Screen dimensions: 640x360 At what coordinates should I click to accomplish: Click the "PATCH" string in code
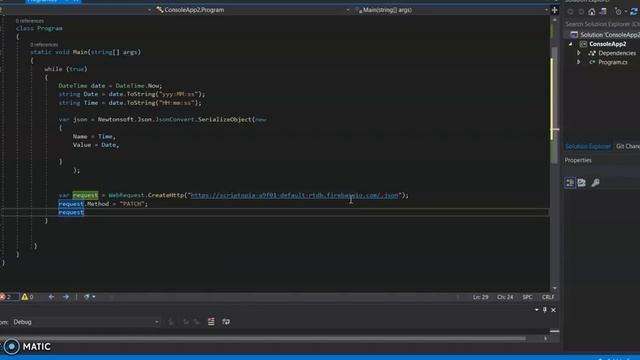coord(132,204)
